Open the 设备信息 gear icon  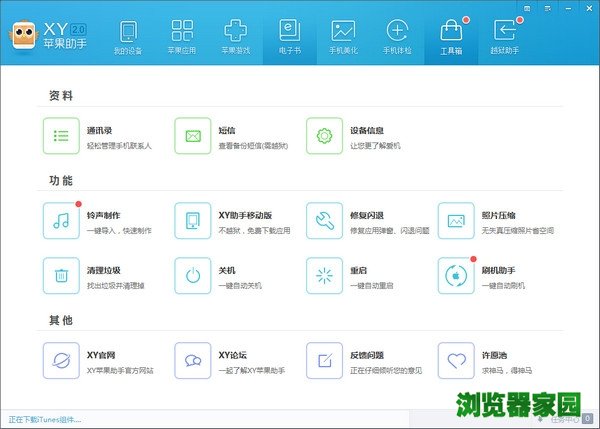[324, 136]
